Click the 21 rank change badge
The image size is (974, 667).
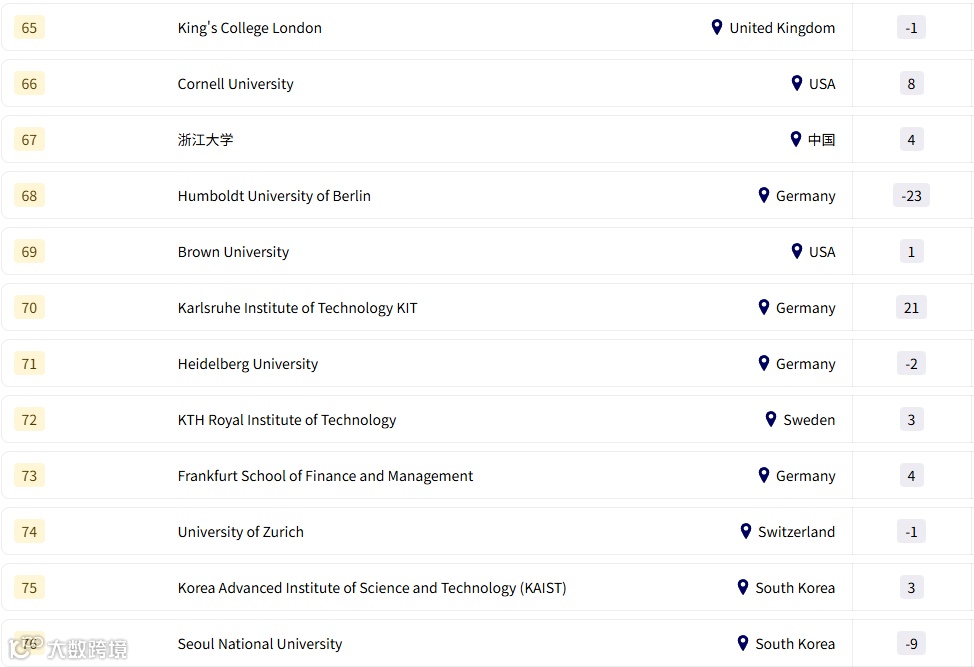911,308
